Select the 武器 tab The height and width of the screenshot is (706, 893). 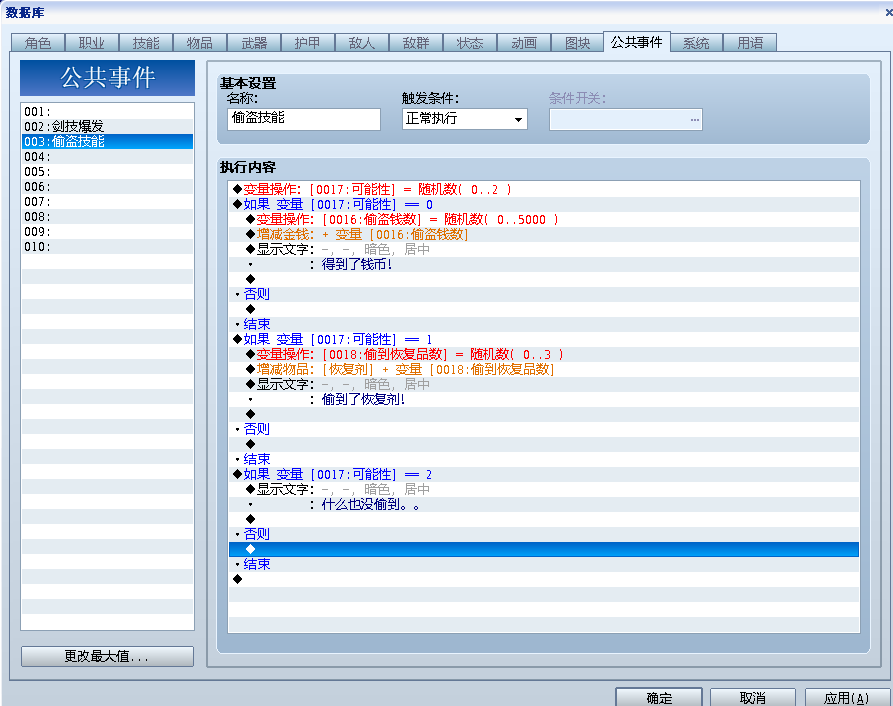(254, 43)
